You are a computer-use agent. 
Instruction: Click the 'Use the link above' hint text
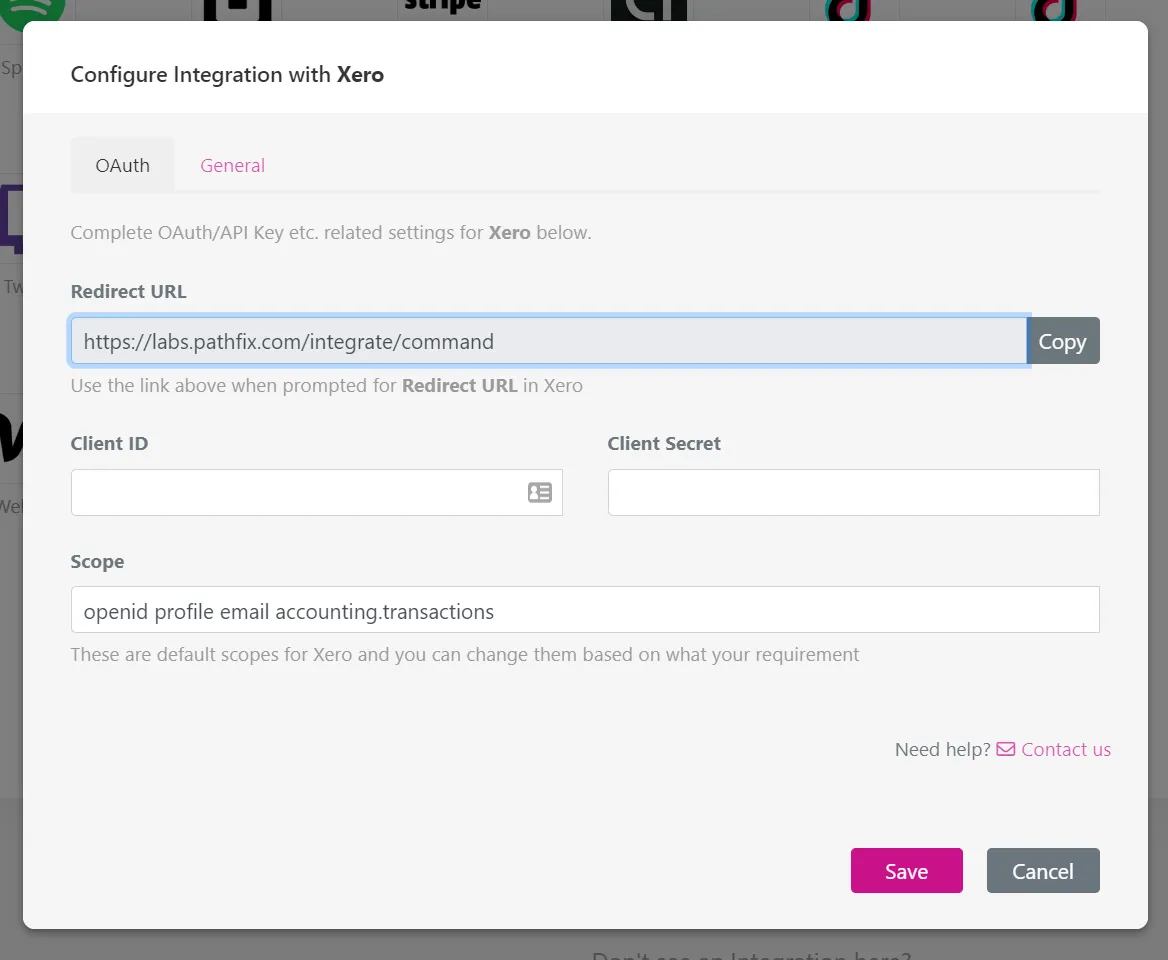pyautogui.click(x=326, y=386)
